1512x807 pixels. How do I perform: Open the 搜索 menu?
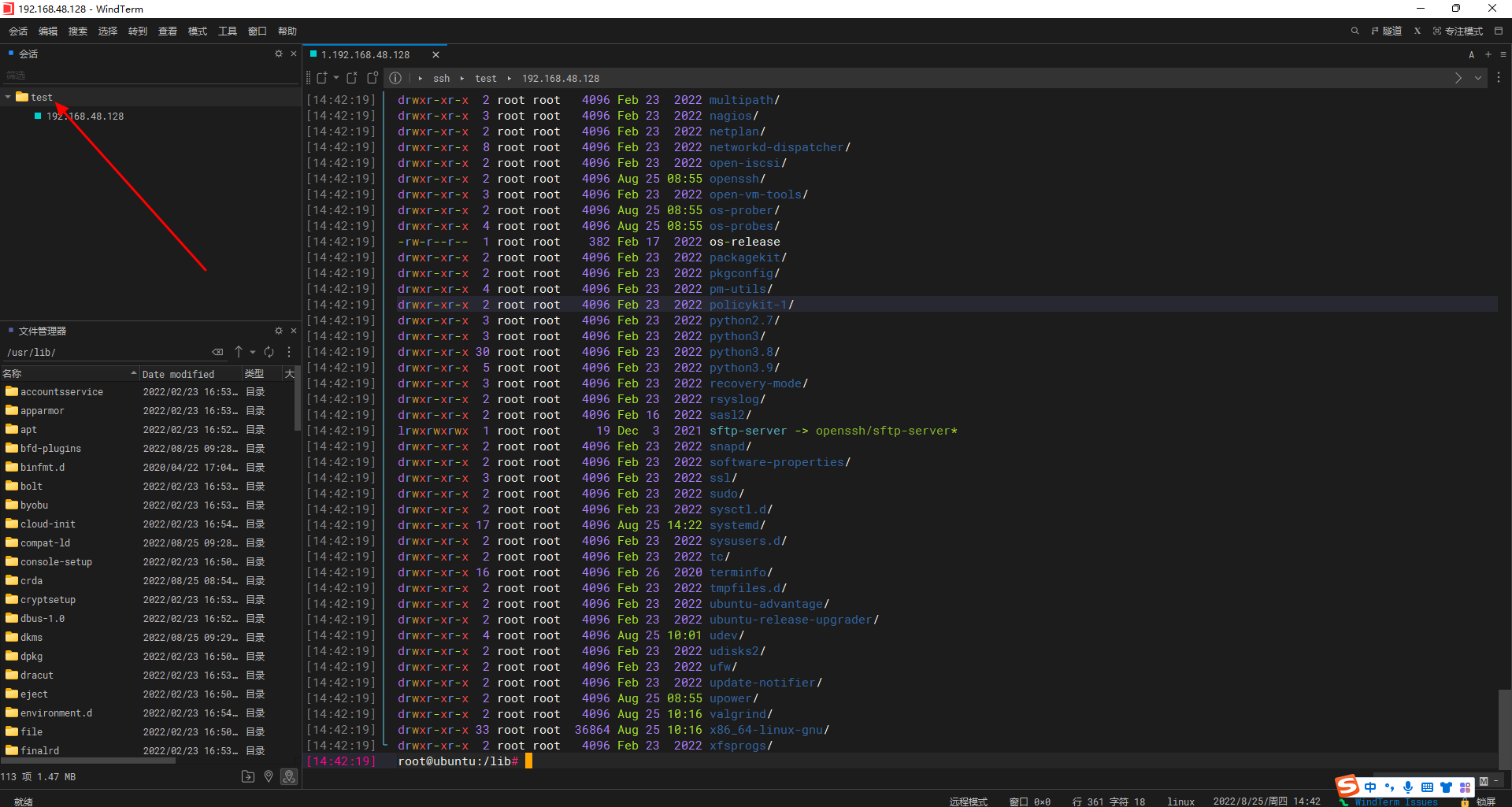[x=78, y=31]
